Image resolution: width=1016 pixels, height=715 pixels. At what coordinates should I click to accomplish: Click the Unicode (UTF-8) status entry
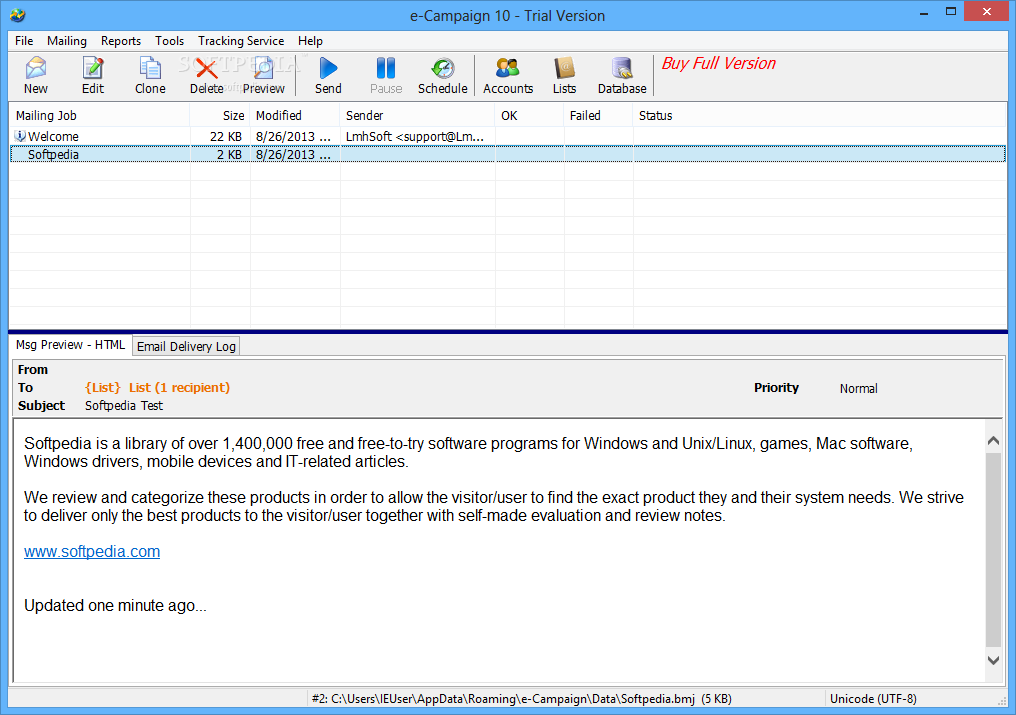point(873,698)
